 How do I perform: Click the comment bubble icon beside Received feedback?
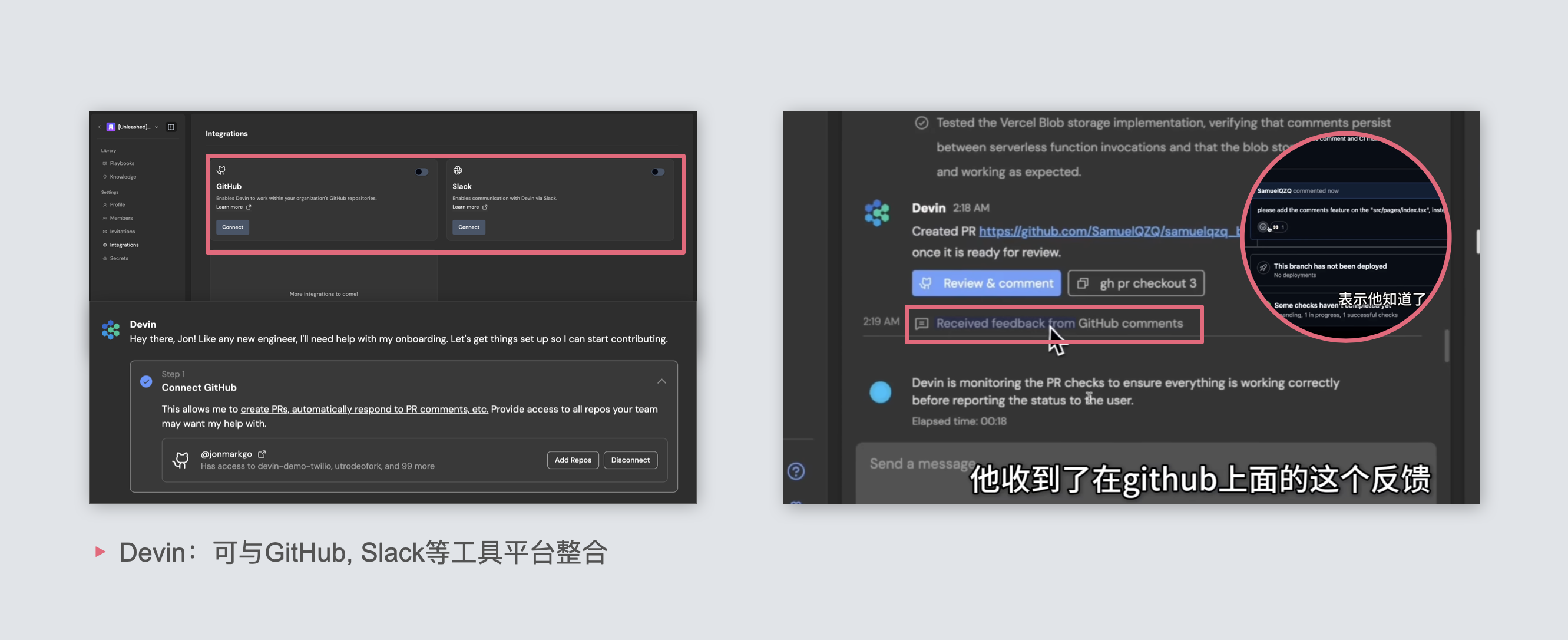(x=922, y=324)
